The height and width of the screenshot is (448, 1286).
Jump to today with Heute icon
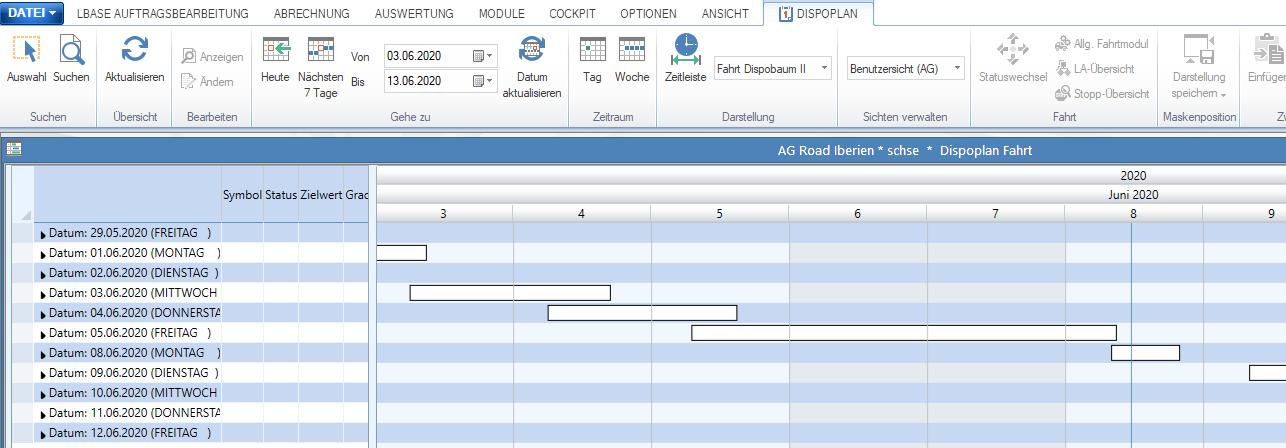click(x=275, y=50)
